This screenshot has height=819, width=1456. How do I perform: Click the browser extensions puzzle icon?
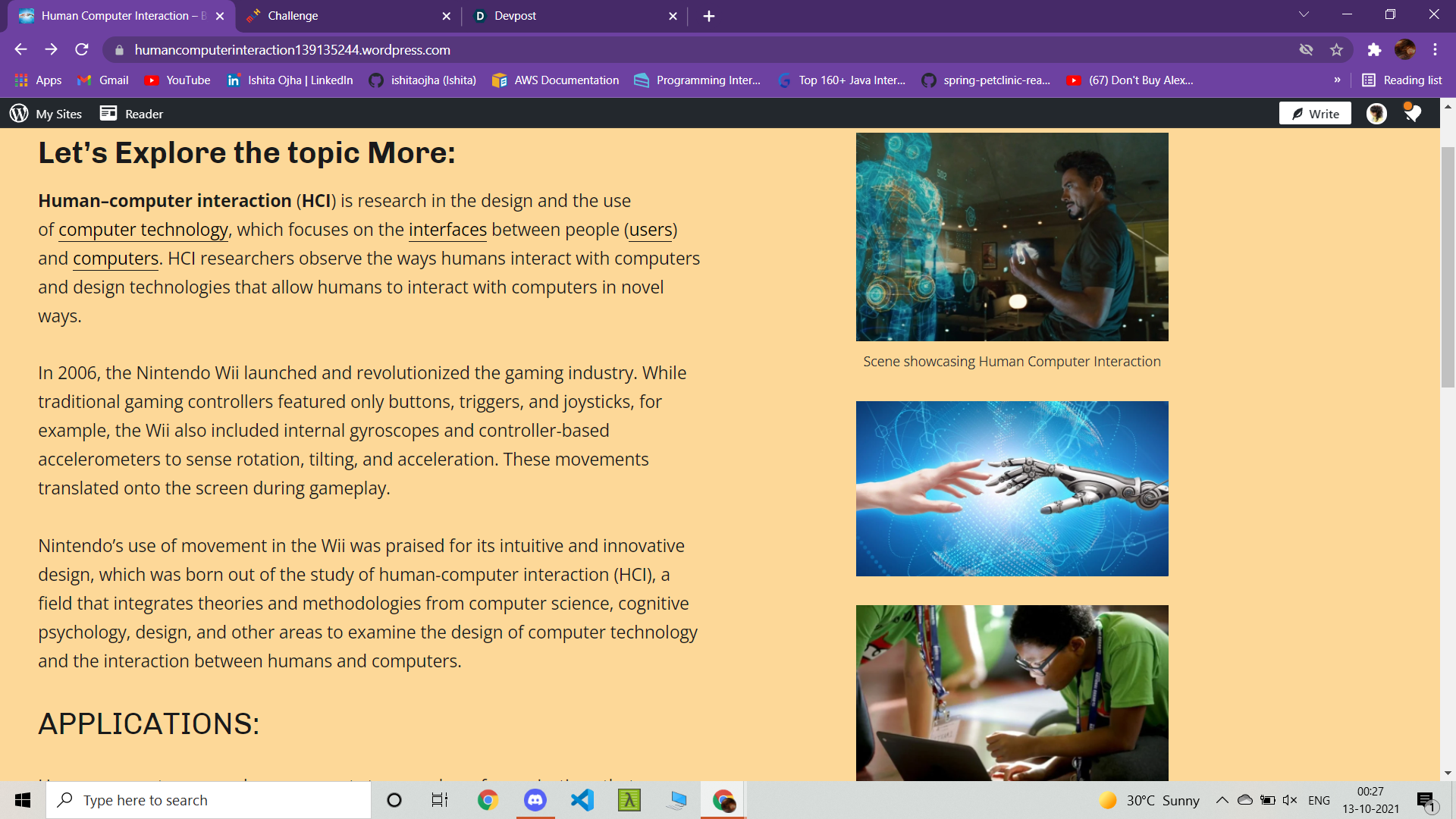coord(1375,49)
